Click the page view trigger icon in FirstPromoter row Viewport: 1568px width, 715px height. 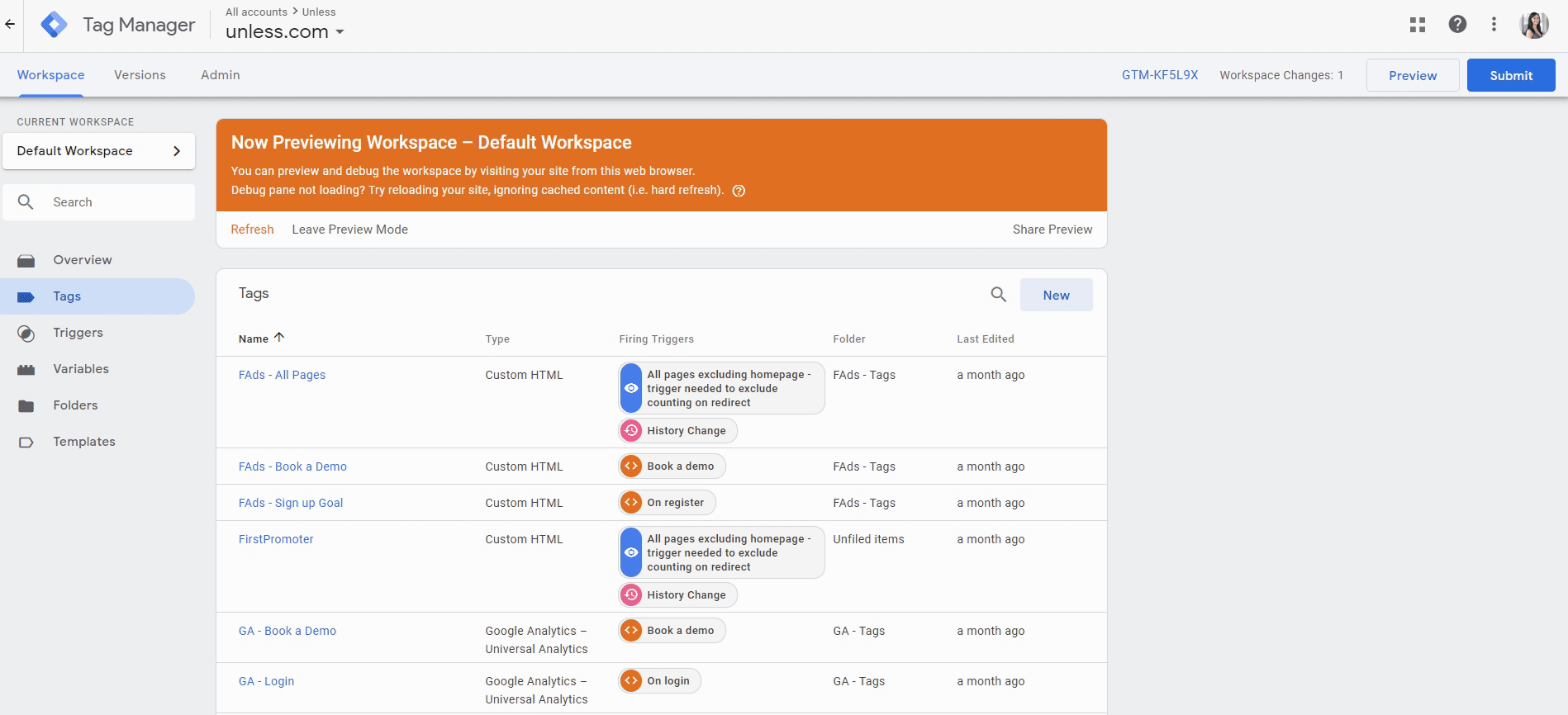(631, 552)
